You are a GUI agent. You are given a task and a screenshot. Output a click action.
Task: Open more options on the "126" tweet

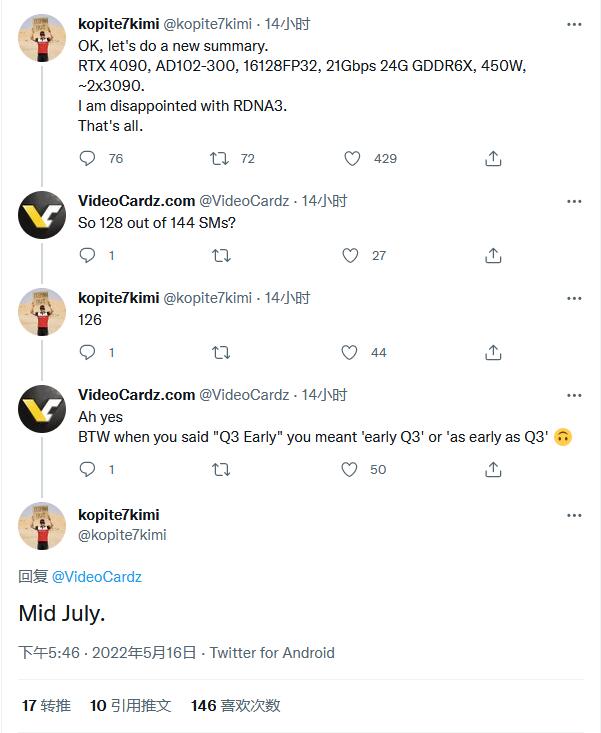574,298
